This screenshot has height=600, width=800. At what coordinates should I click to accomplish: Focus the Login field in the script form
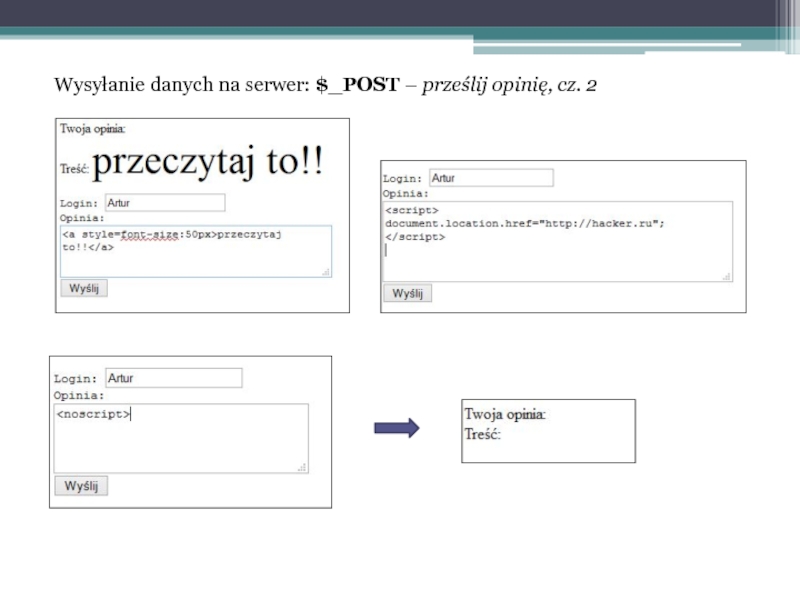[491, 178]
